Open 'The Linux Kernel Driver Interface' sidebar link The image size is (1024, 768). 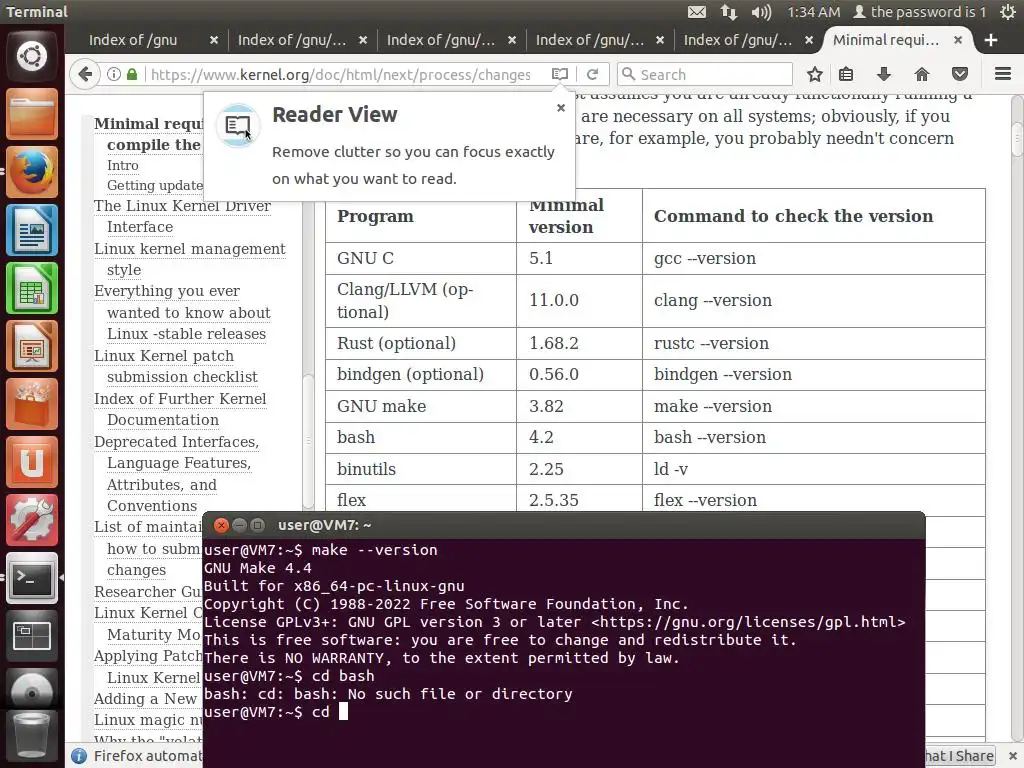tap(182, 216)
